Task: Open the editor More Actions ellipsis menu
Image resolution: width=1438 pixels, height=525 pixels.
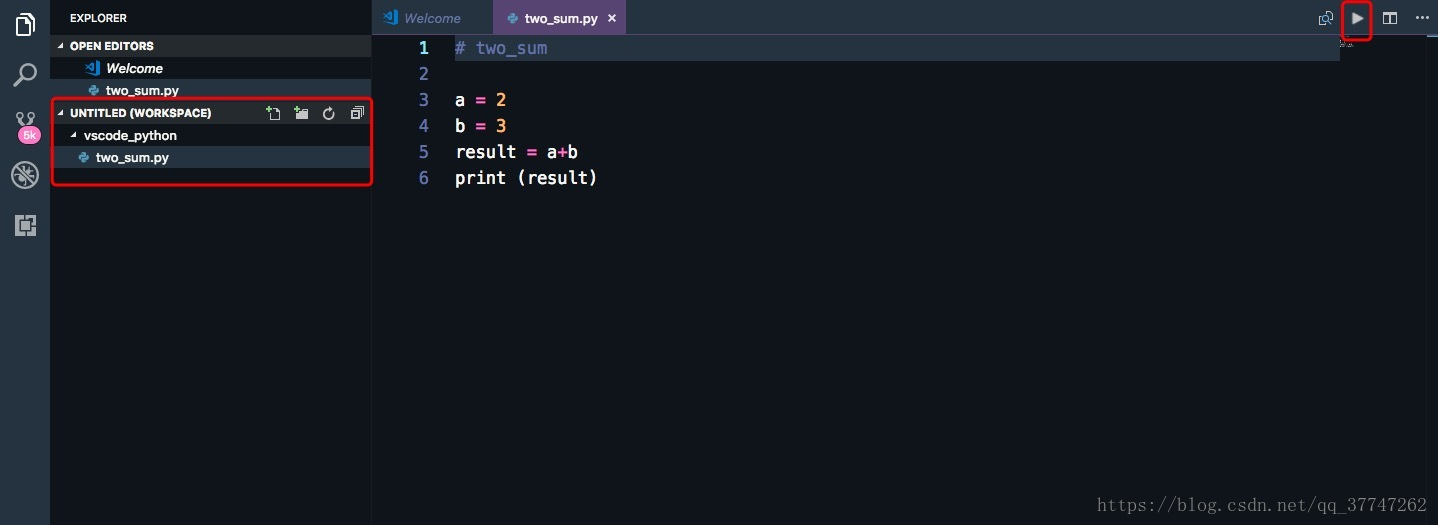Action: (1422, 18)
